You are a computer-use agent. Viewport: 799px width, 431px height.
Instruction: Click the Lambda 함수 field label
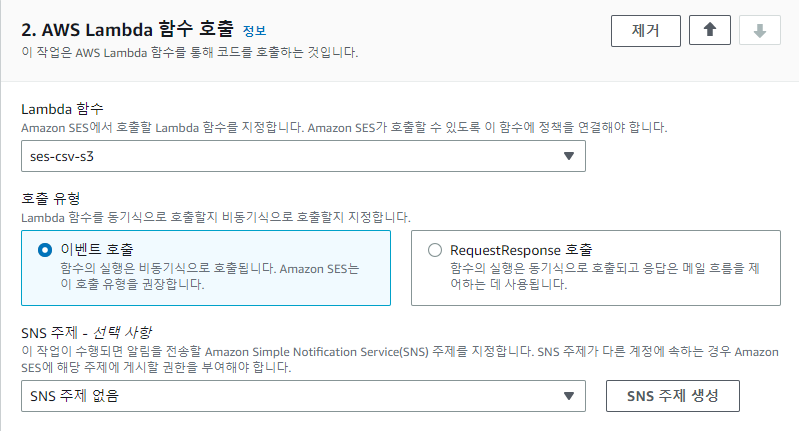coord(62,108)
